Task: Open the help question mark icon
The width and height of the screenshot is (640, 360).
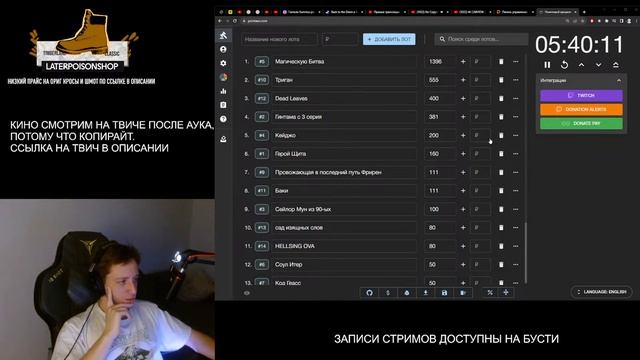Action: [223, 119]
